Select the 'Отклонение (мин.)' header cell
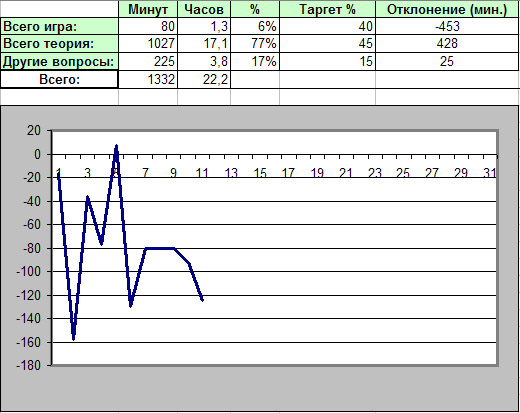Screen dimensions: 520x413 tap(447, 9)
